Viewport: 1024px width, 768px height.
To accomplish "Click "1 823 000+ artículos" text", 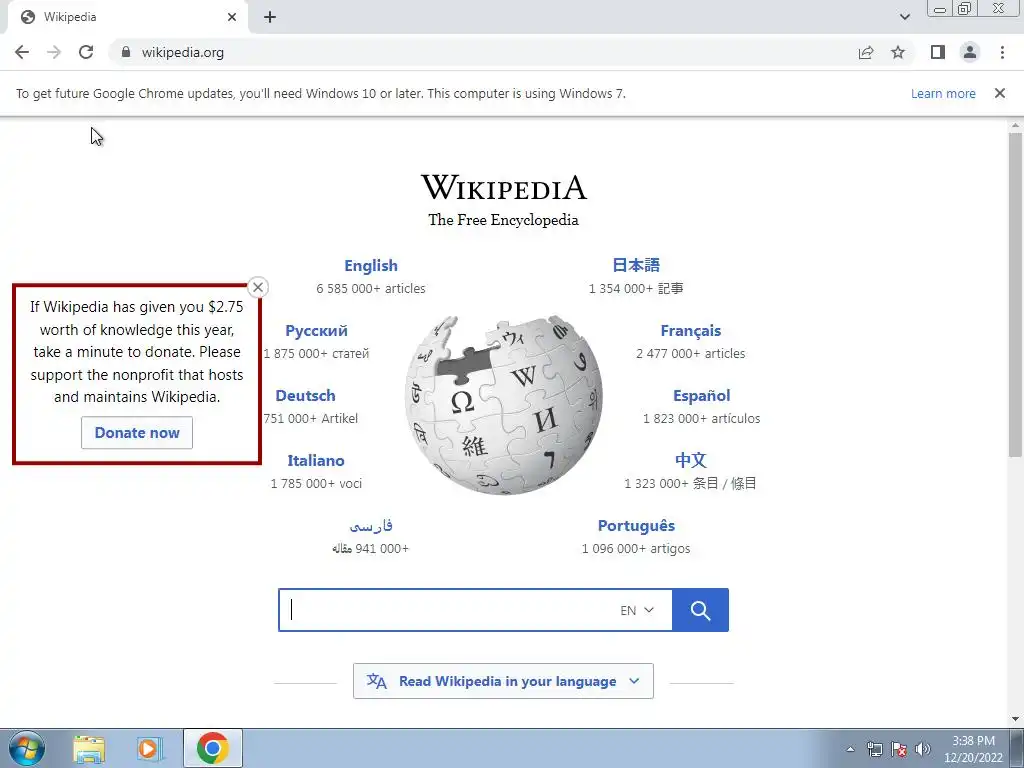I will tap(701, 419).
